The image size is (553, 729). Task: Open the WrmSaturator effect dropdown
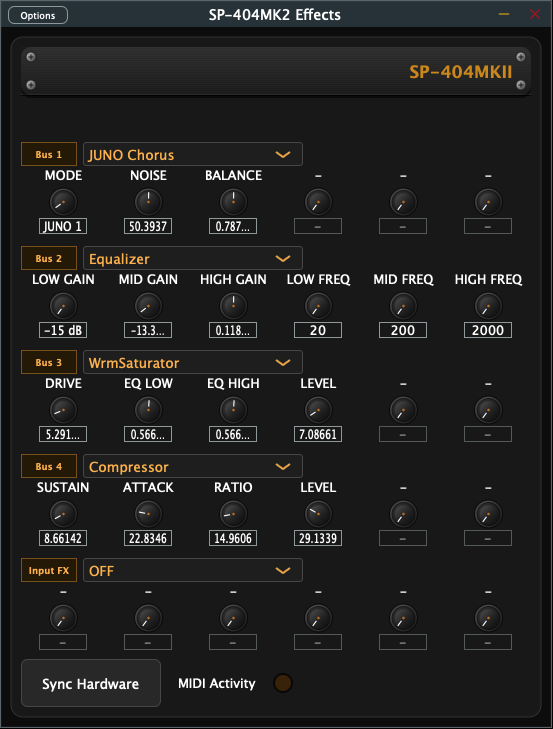pyautogui.click(x=193, y=363)
